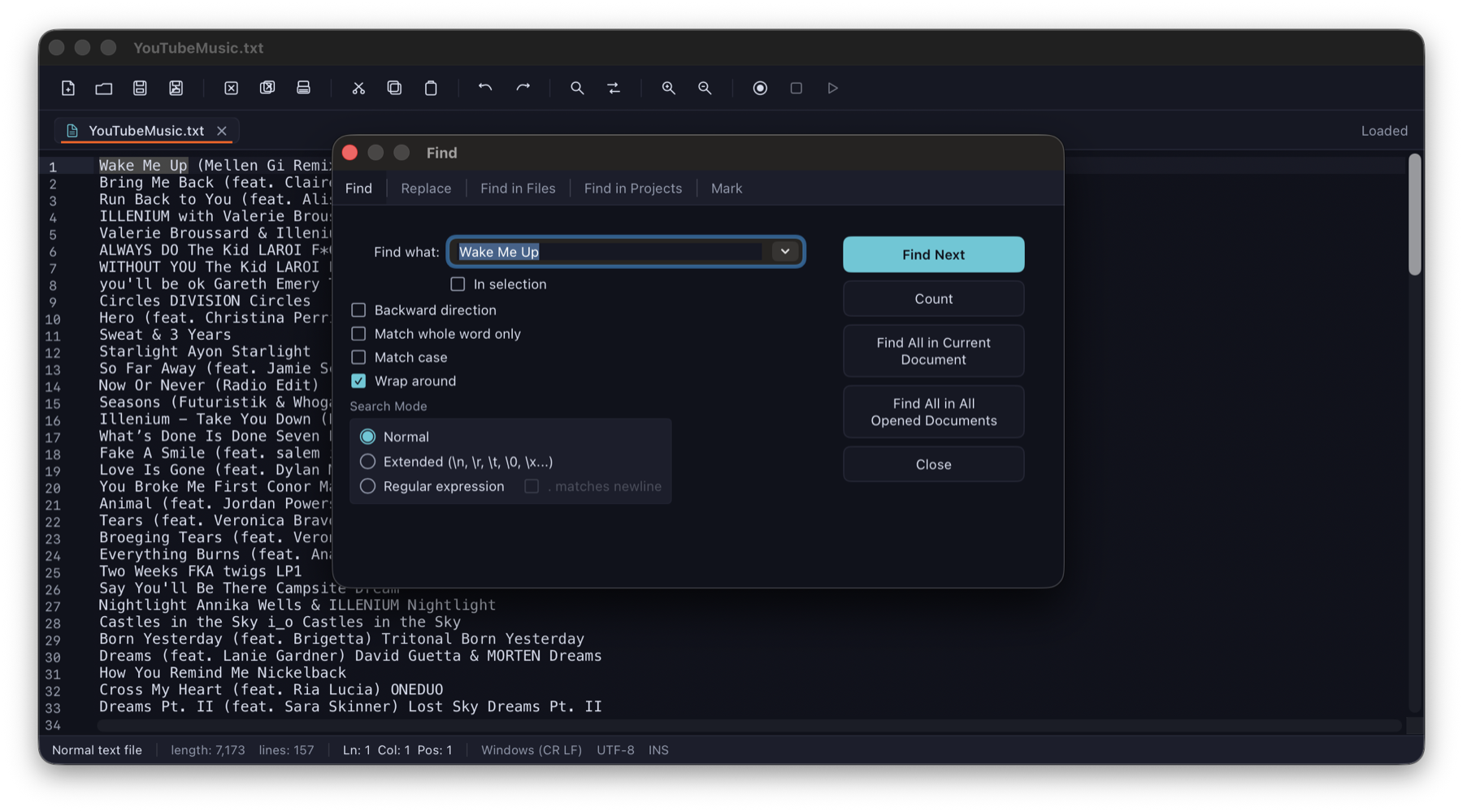Create a new file

(68, 88)
